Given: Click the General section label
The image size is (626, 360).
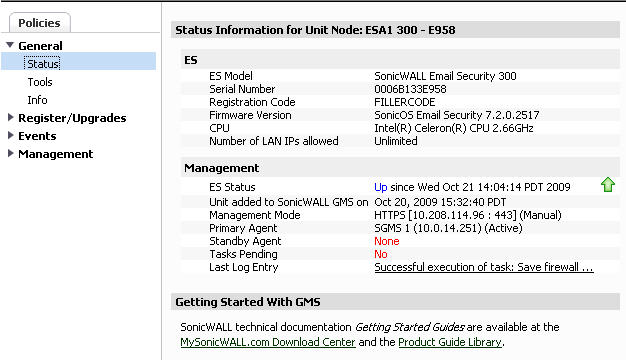Looking at the screenshot, I should (x=40, y=46).
